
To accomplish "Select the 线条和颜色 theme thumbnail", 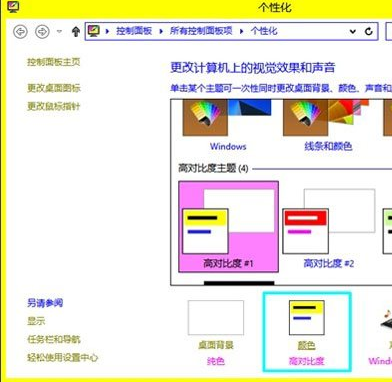I will coord(326,117).
